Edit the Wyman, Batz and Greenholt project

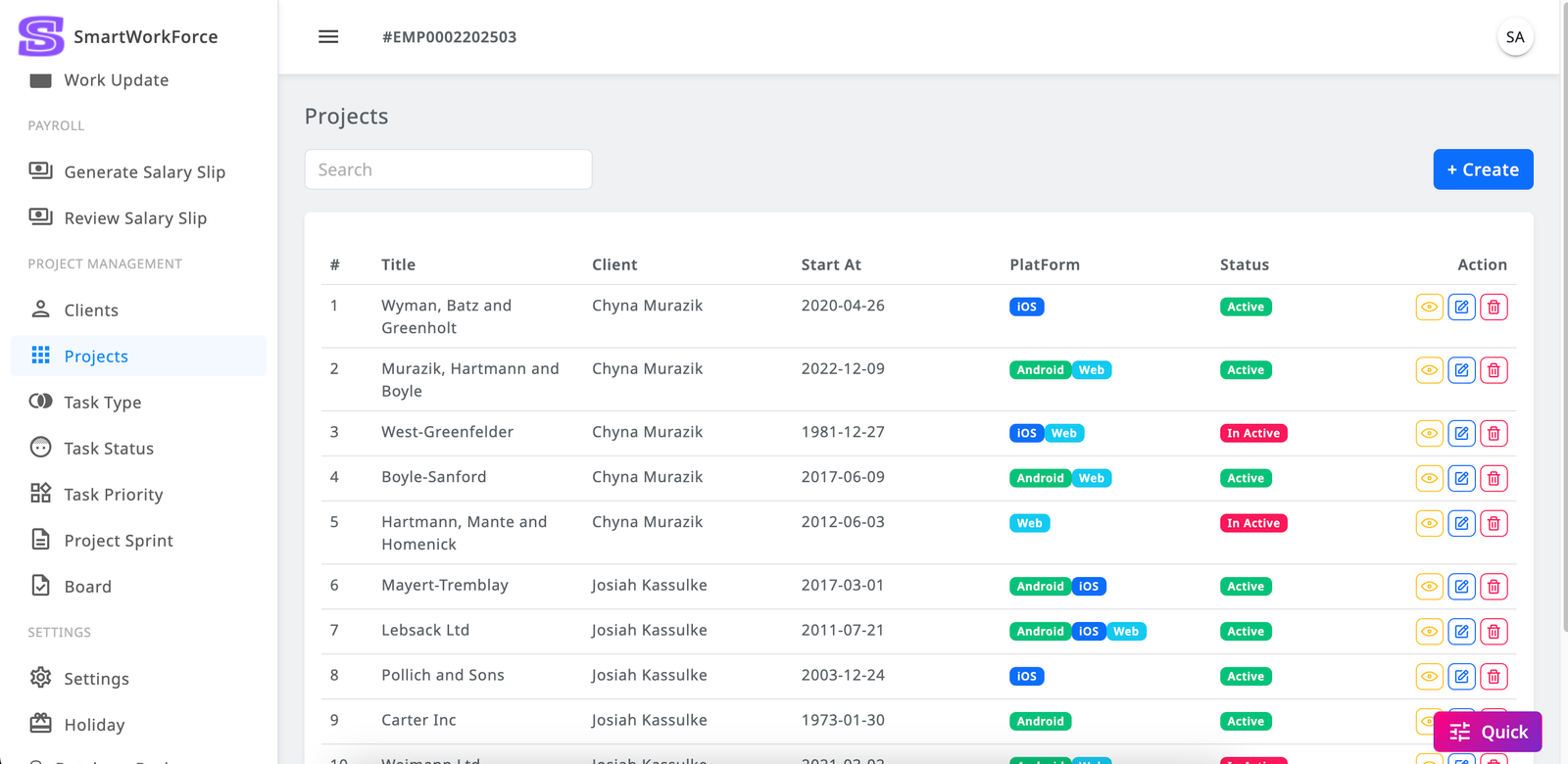point(1461,308)
